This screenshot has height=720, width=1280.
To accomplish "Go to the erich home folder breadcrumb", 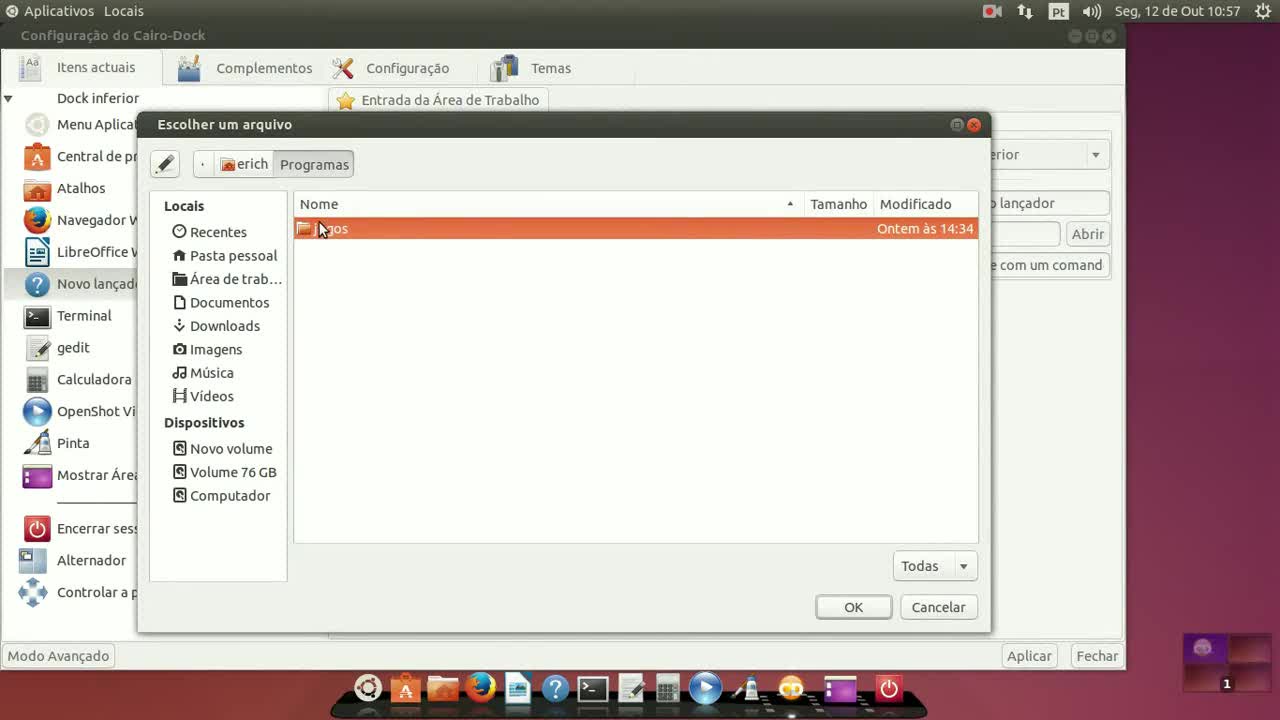I will [x=244, y=164].
